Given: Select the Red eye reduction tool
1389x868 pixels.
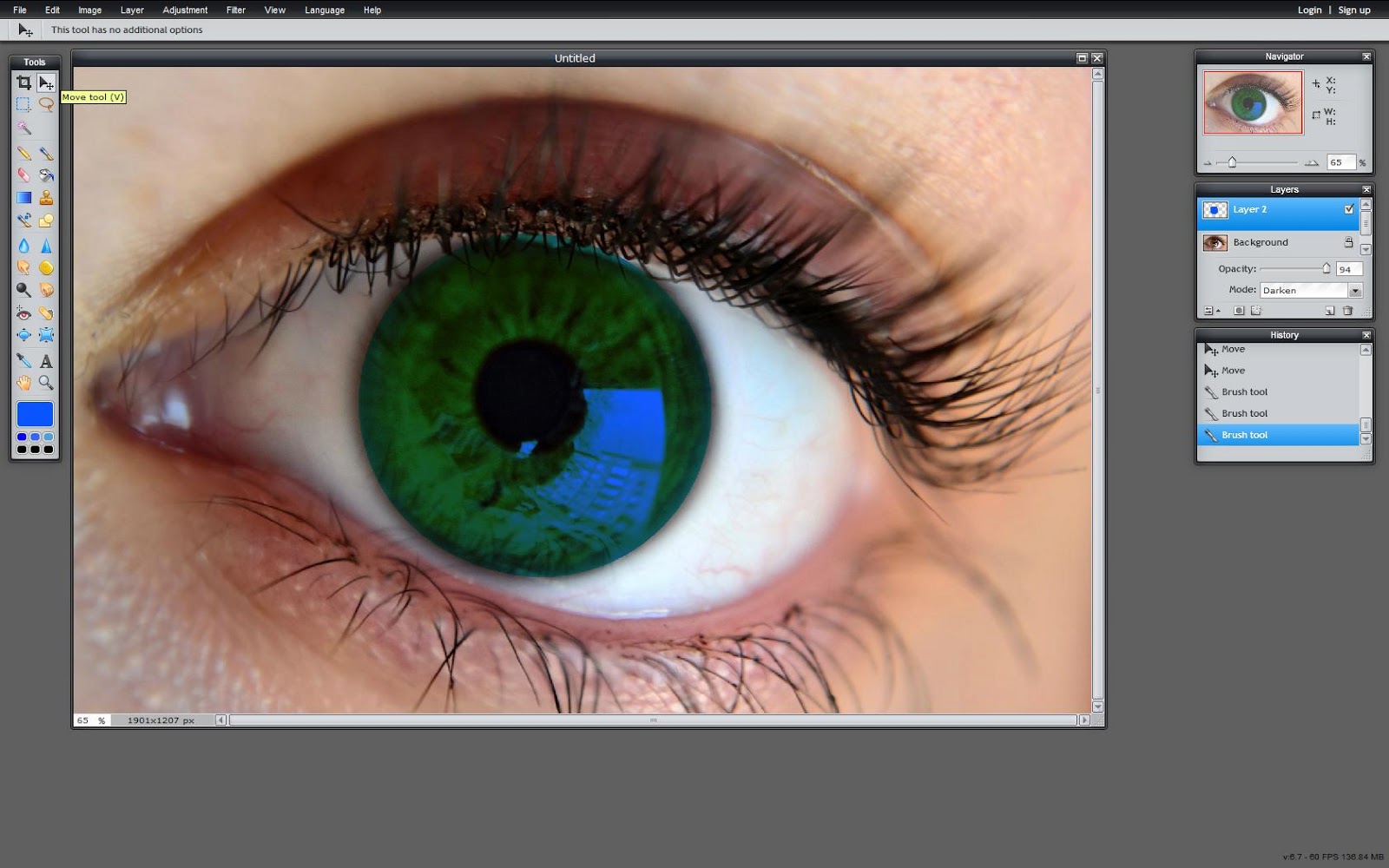Looking at the screenshot, I should click(x=23, y=313).
